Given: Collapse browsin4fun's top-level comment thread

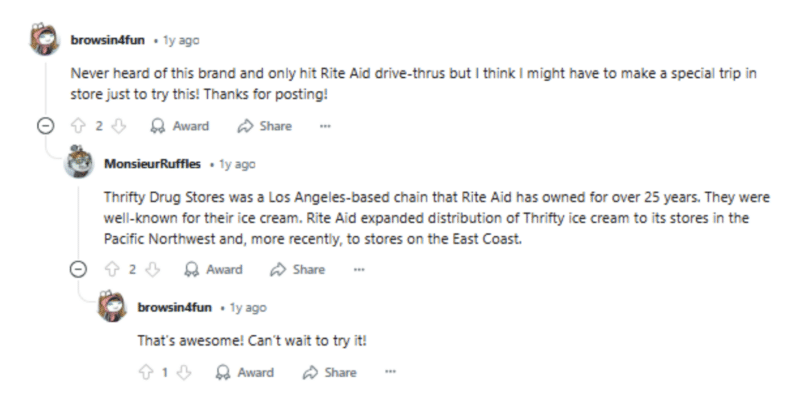Looking at the screenshot, I should [45, 126].
